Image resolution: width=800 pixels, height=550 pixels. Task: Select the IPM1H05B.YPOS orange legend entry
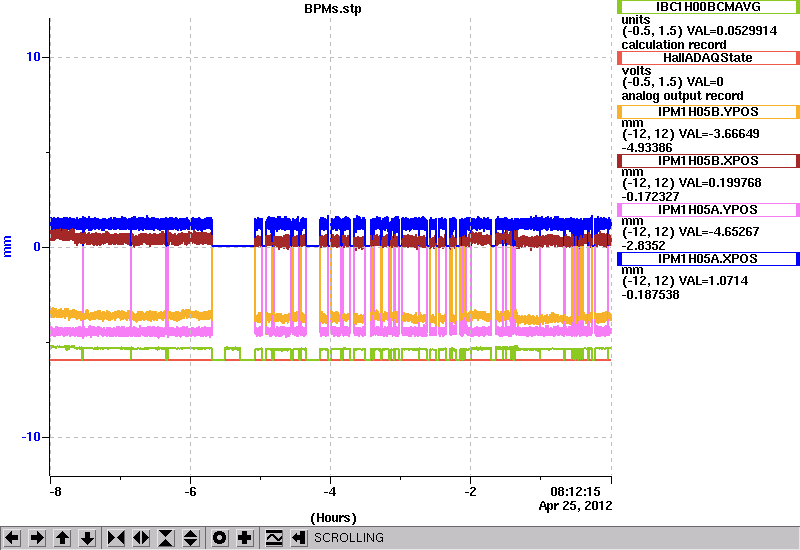coord(708,112)
